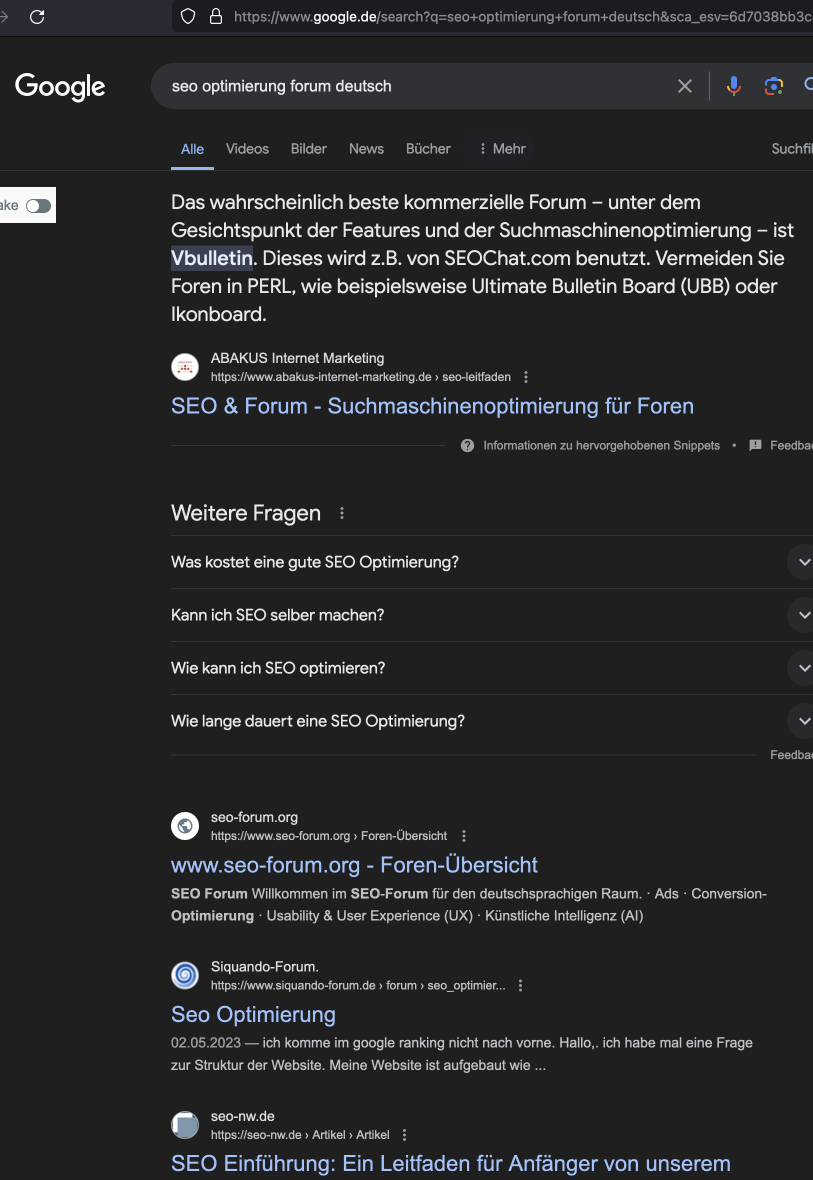This screenshot has width=813, height=1180.
Task: Open three-dot menu next to Siquando-Forum URL
Action: [x=520, y=986]
